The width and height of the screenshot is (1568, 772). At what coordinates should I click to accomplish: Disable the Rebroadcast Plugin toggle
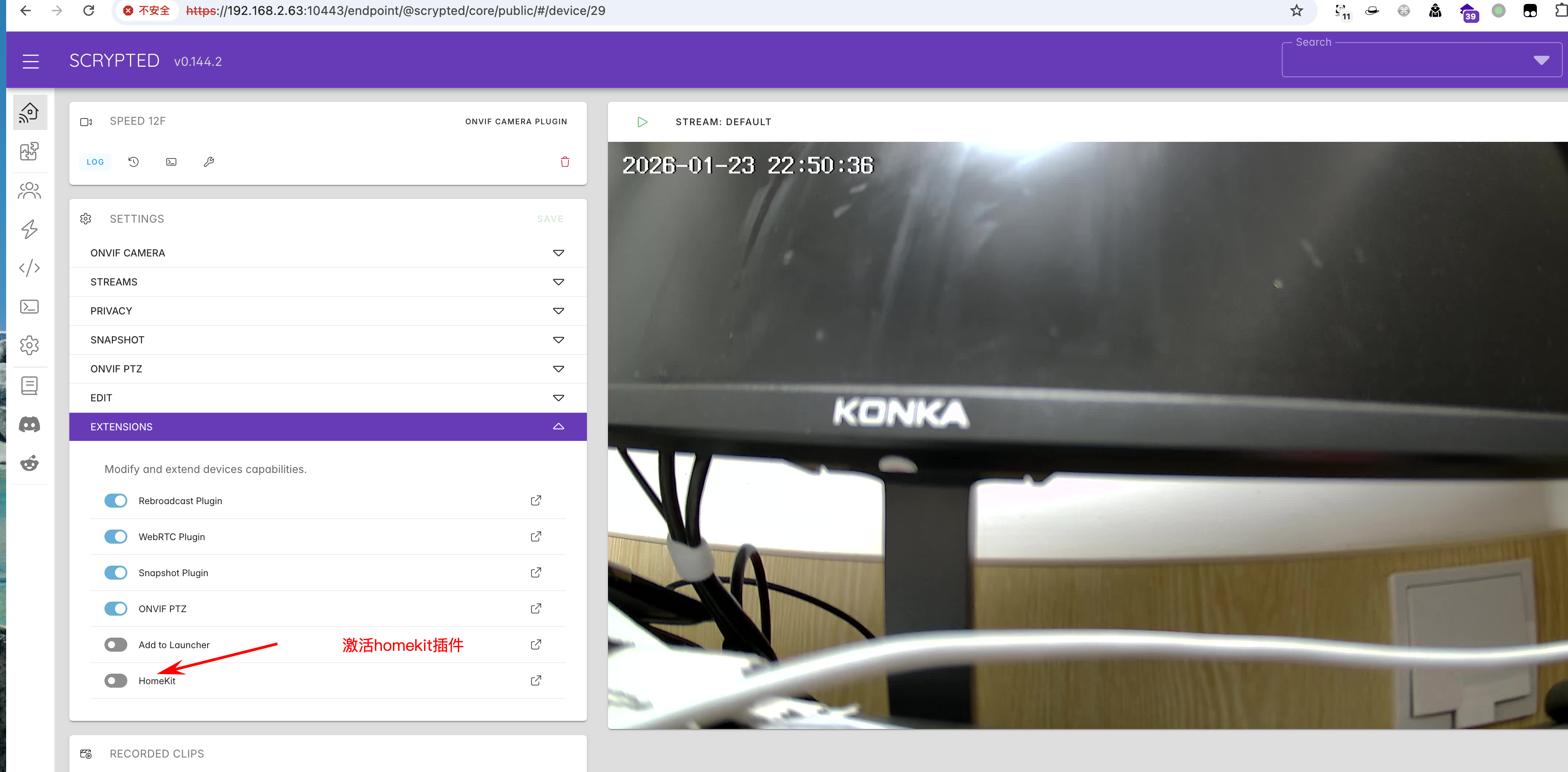point(115,501)
